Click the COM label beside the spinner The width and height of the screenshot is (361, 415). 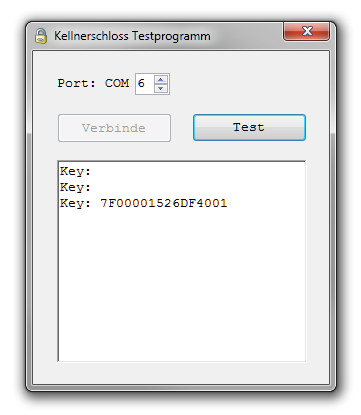(x=117, y=83)
